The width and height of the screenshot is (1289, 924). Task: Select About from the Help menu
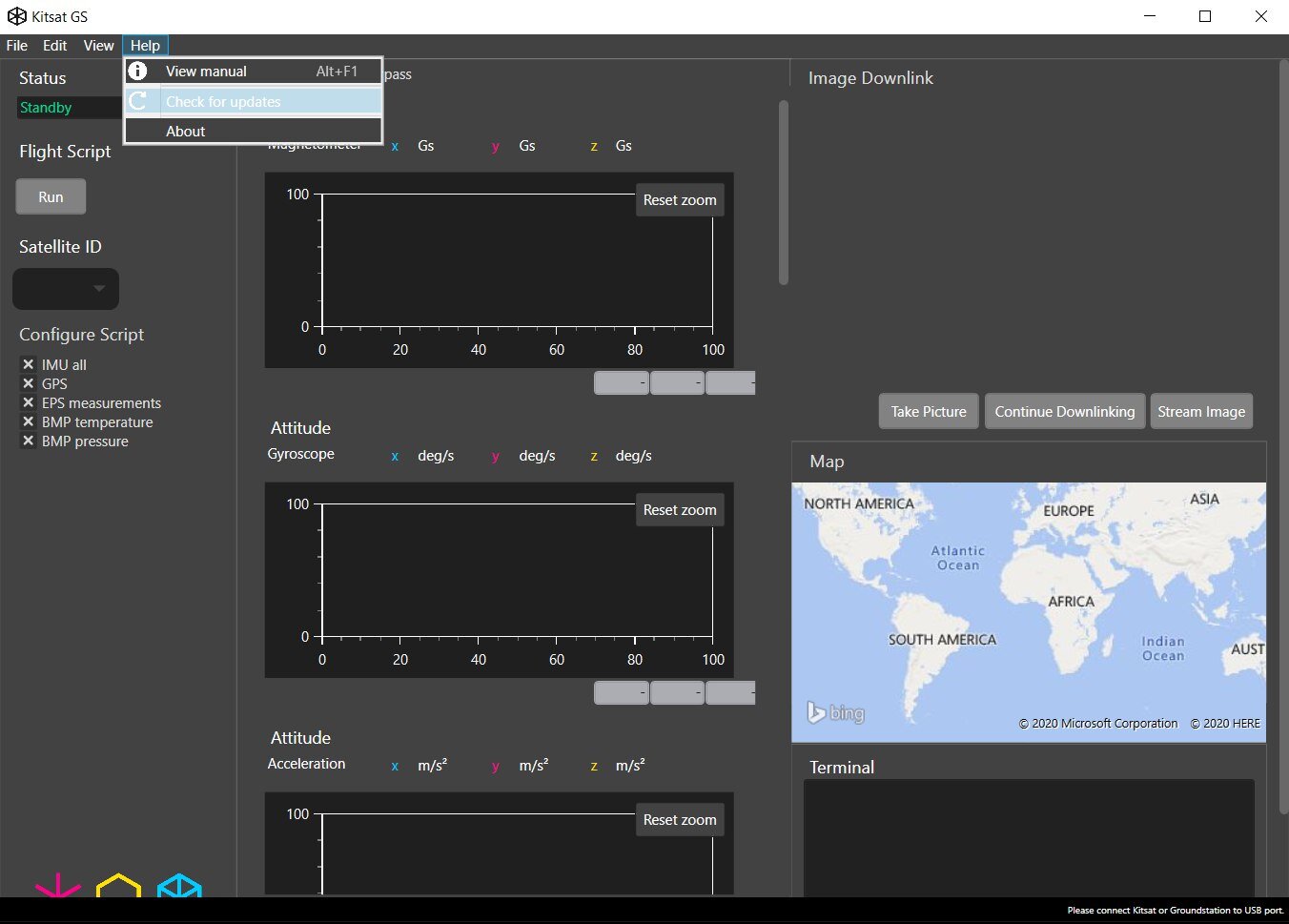186,132
